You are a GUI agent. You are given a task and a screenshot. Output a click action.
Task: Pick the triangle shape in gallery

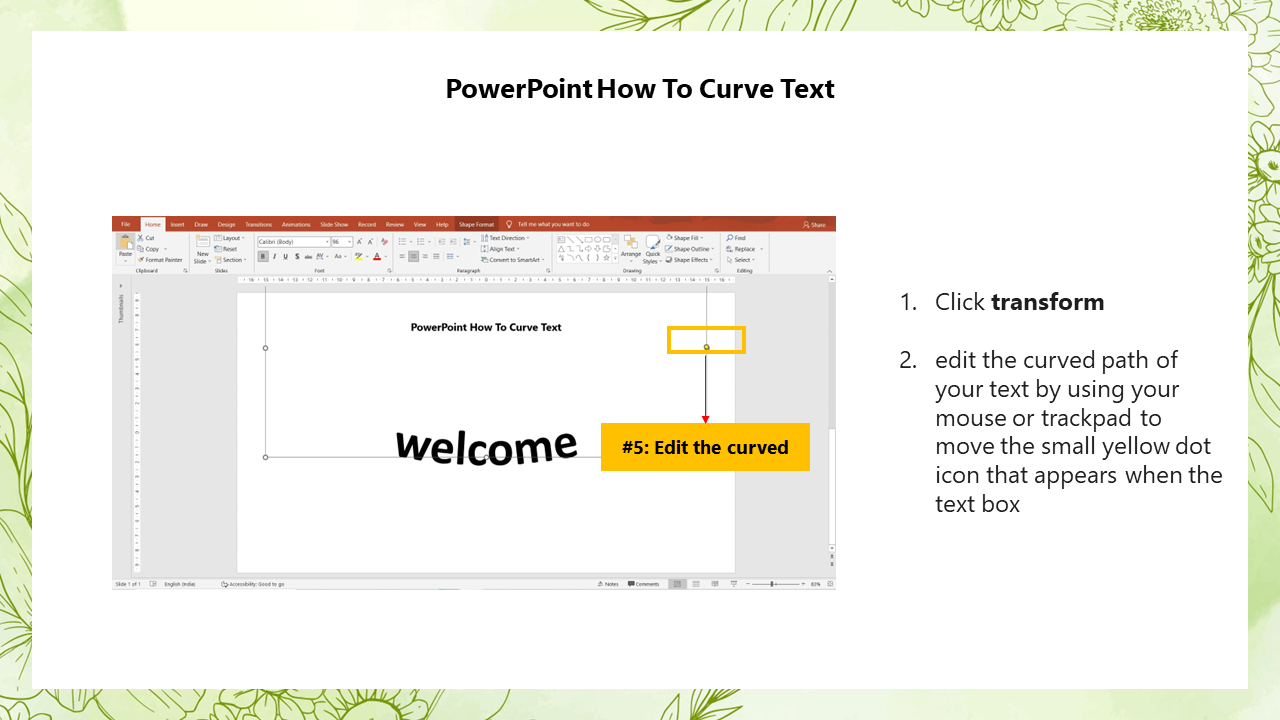[x=561, y=249]
